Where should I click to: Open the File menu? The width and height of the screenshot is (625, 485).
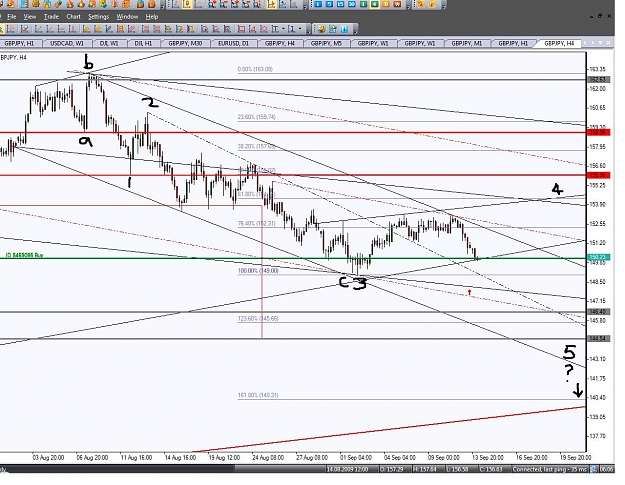point(12,17)
